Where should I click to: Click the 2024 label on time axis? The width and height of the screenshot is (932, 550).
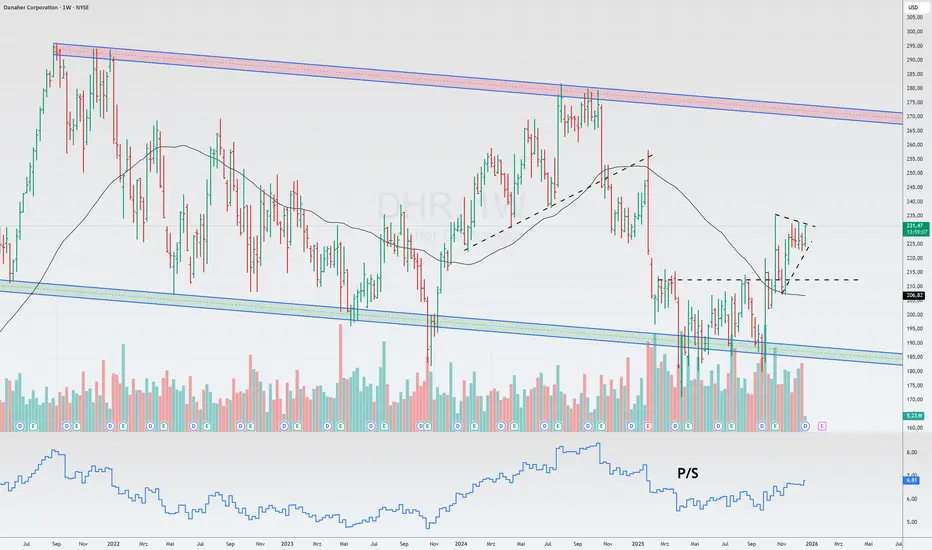coord(461,543)
